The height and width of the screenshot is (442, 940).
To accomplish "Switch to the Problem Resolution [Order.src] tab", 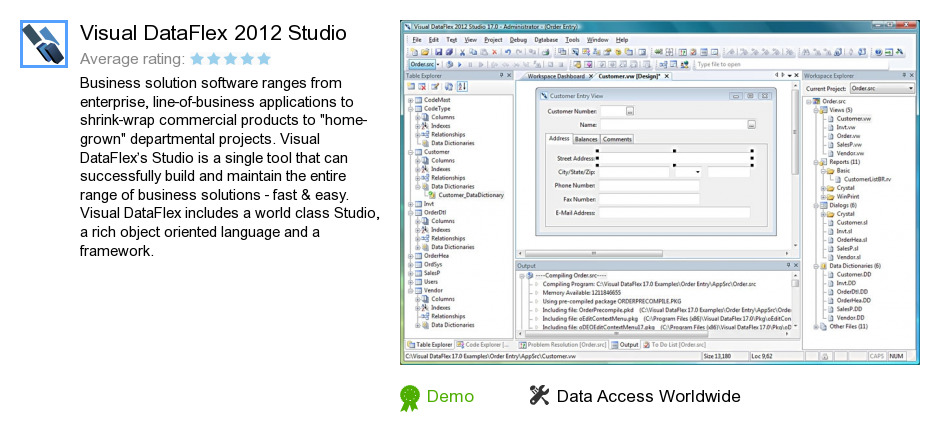I will [x=563, y=345].
